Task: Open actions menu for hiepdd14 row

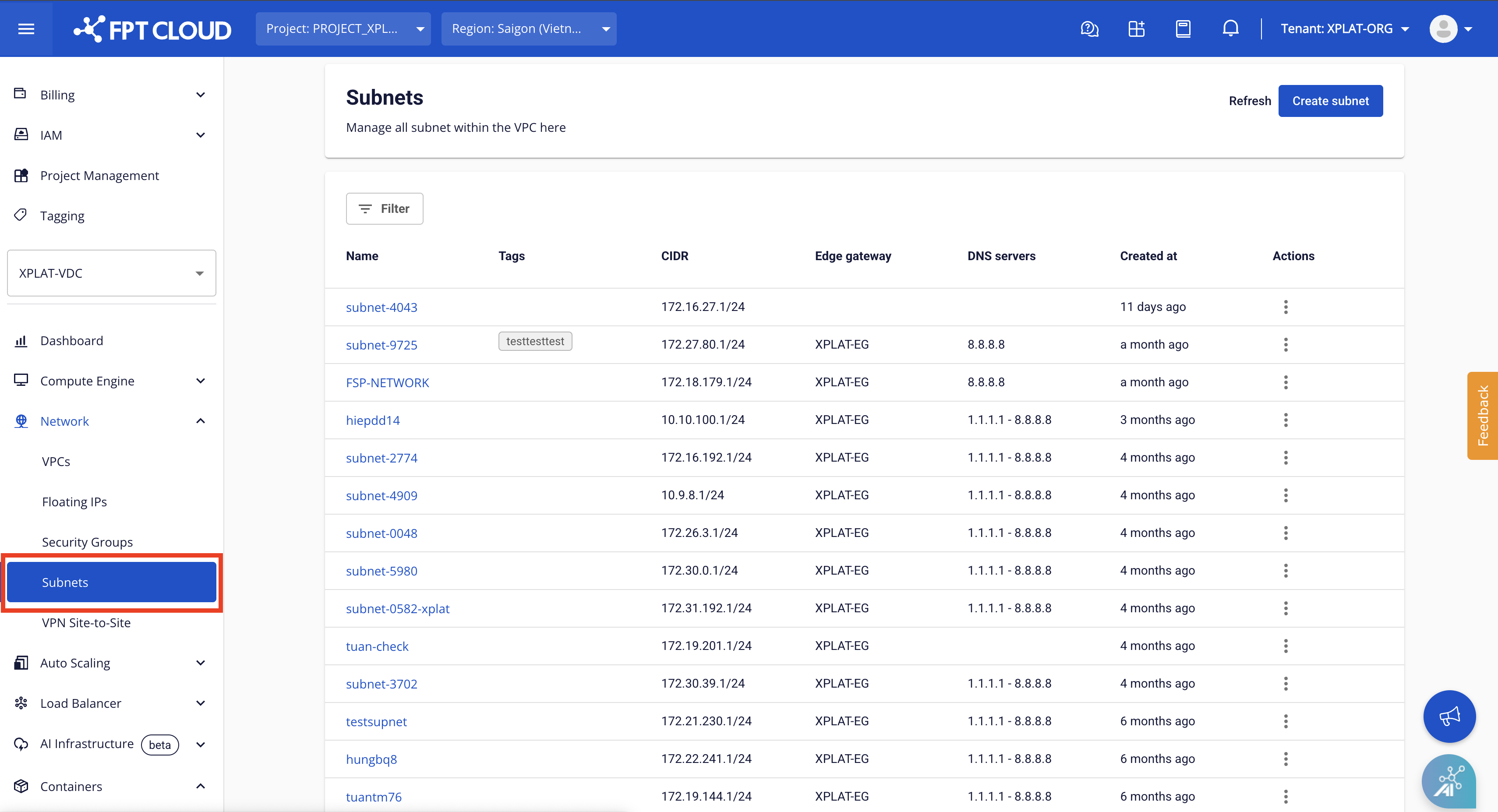Action: (x=1286, y=420)
